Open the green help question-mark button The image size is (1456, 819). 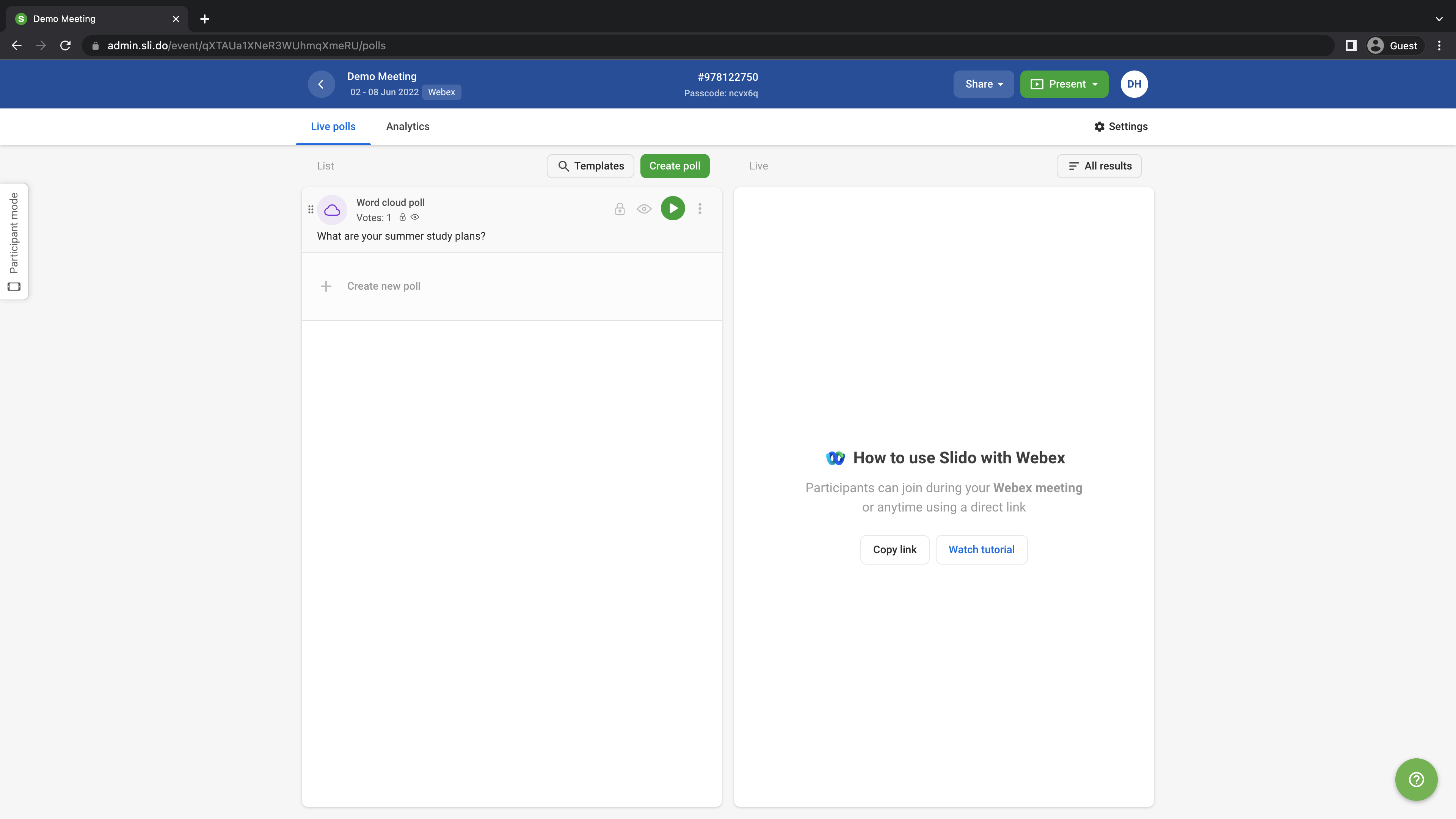coord(1416,780)
